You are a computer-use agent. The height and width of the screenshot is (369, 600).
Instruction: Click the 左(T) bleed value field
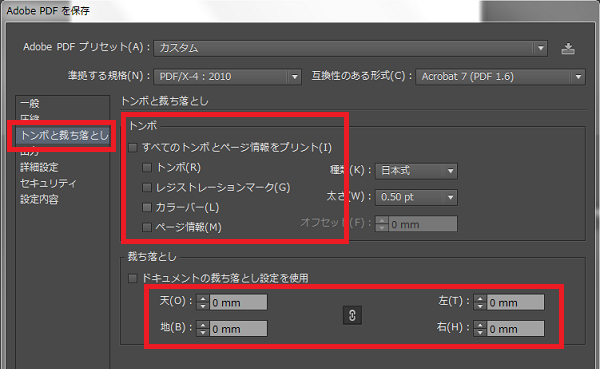(515, 302)
